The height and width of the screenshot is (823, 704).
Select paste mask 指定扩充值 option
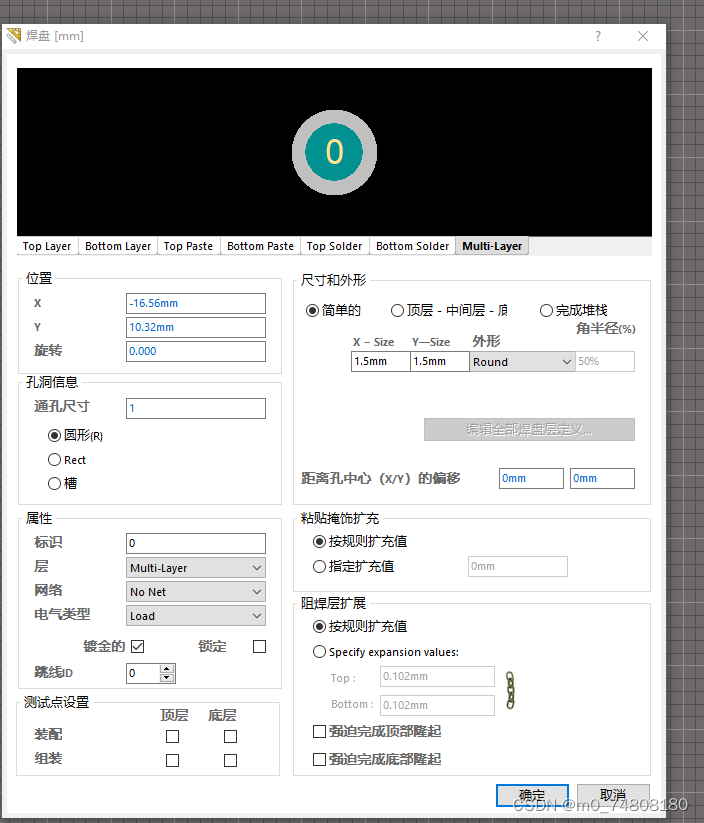pos(353,566)
